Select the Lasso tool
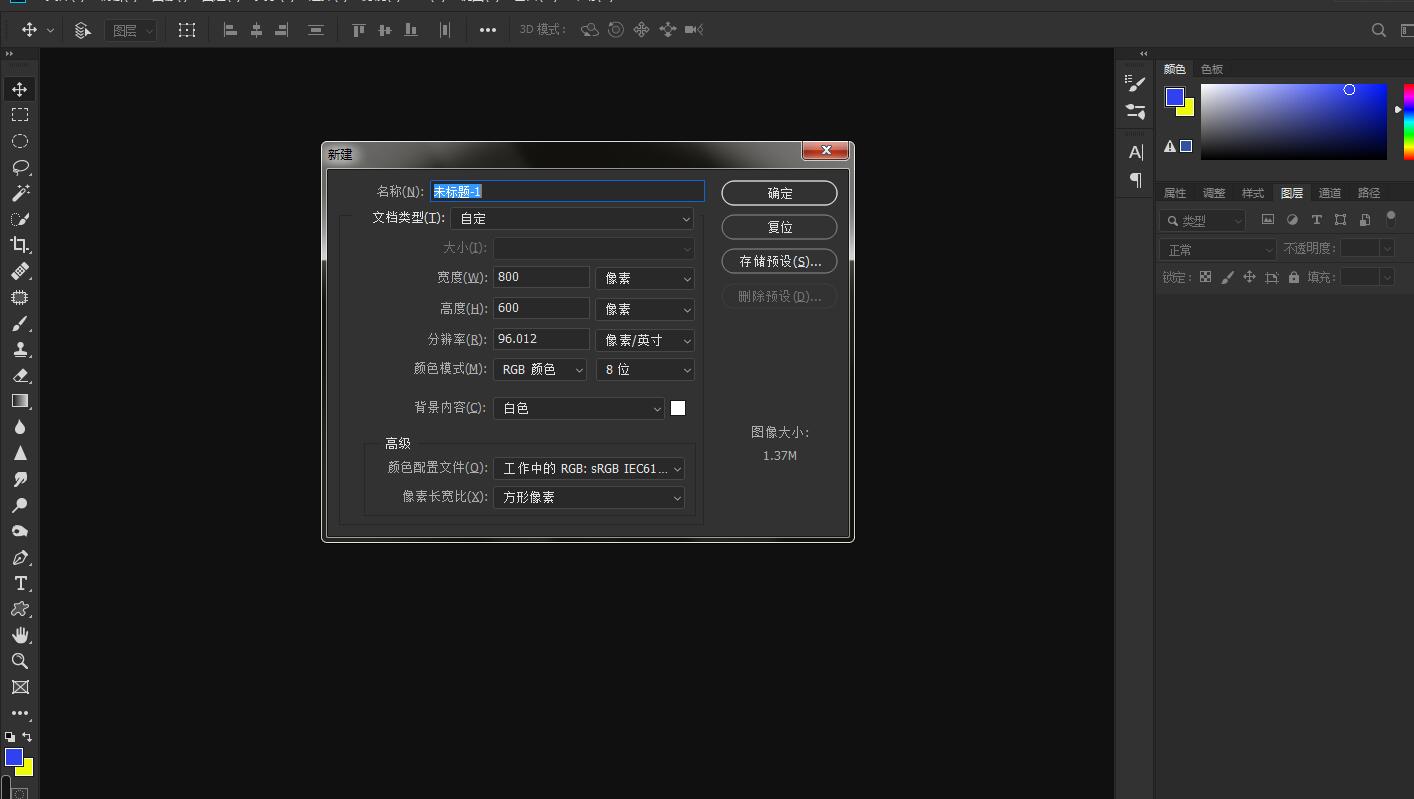The width and height of the screenshot is (1414, 799). click(x=20, y=167)
